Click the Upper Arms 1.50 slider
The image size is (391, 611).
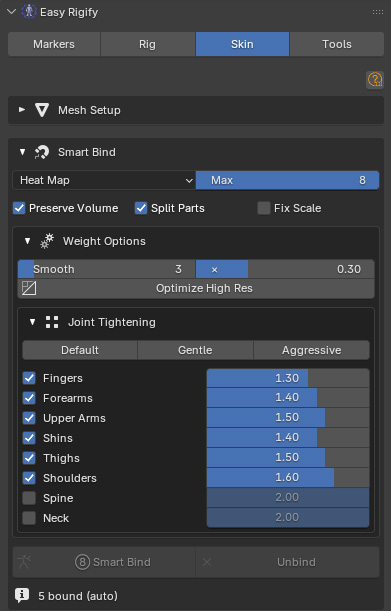pyautogui.click(x=288, y=417)
